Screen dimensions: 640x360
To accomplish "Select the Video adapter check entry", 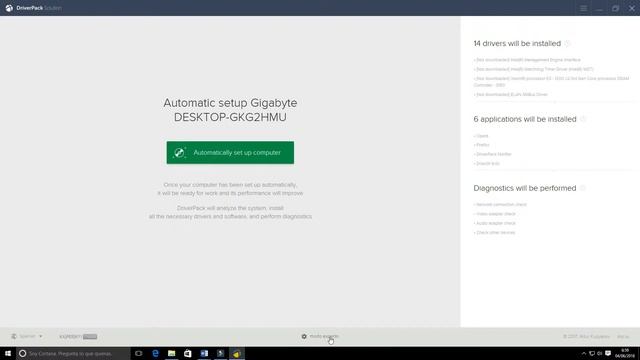I will click(495, 214).
